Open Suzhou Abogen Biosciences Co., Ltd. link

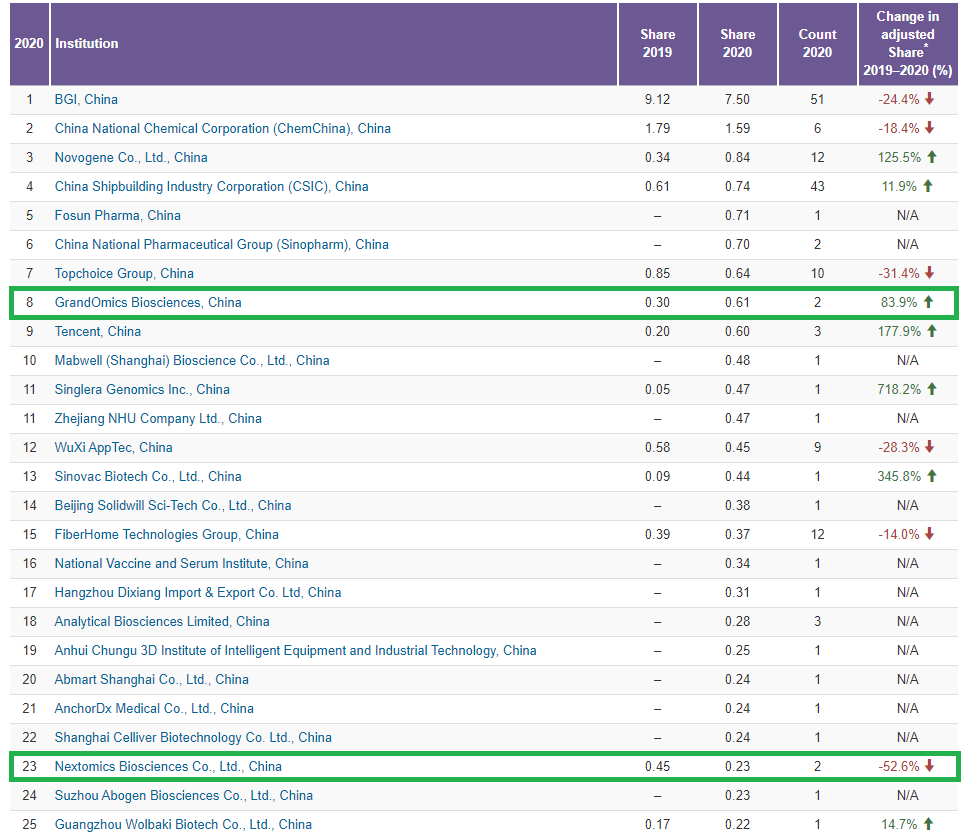pyautogui.click(x=184, y=794)
